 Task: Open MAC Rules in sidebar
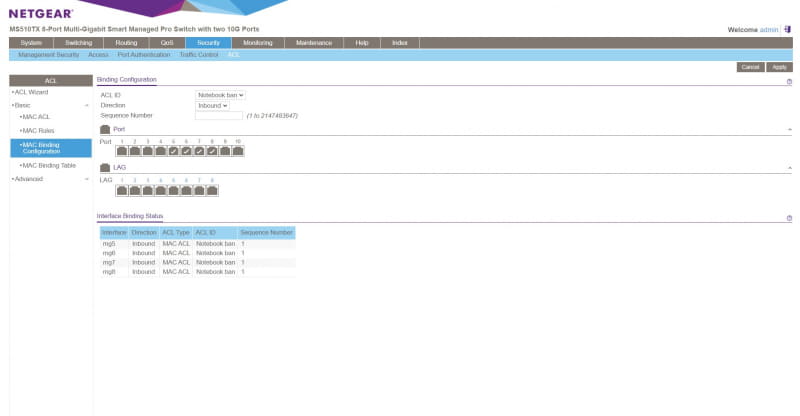coord(37,131)
